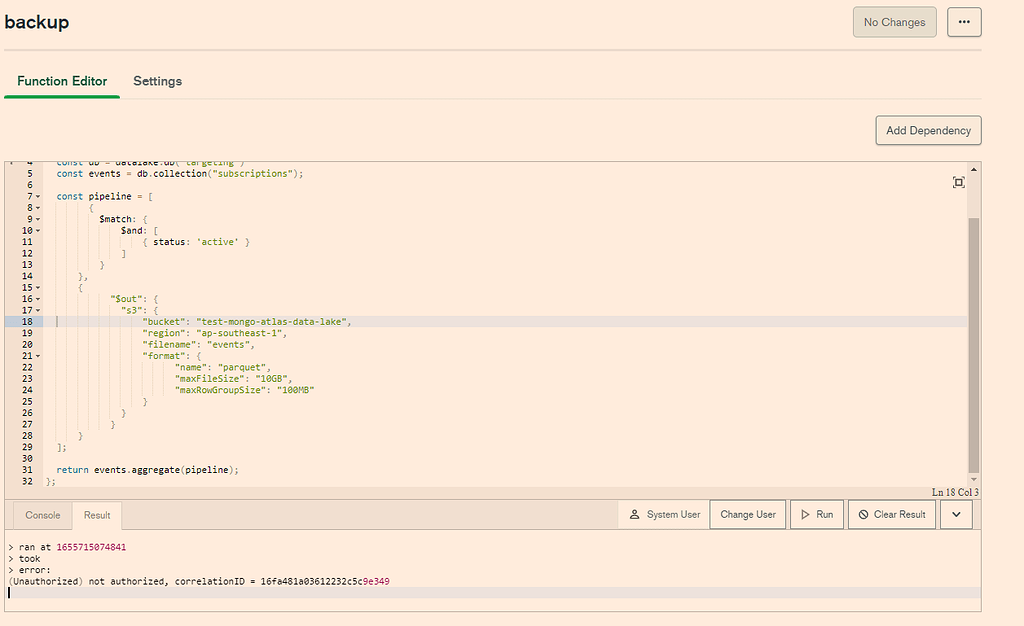Click the editor scrollbar down arrow

point(974,479)
